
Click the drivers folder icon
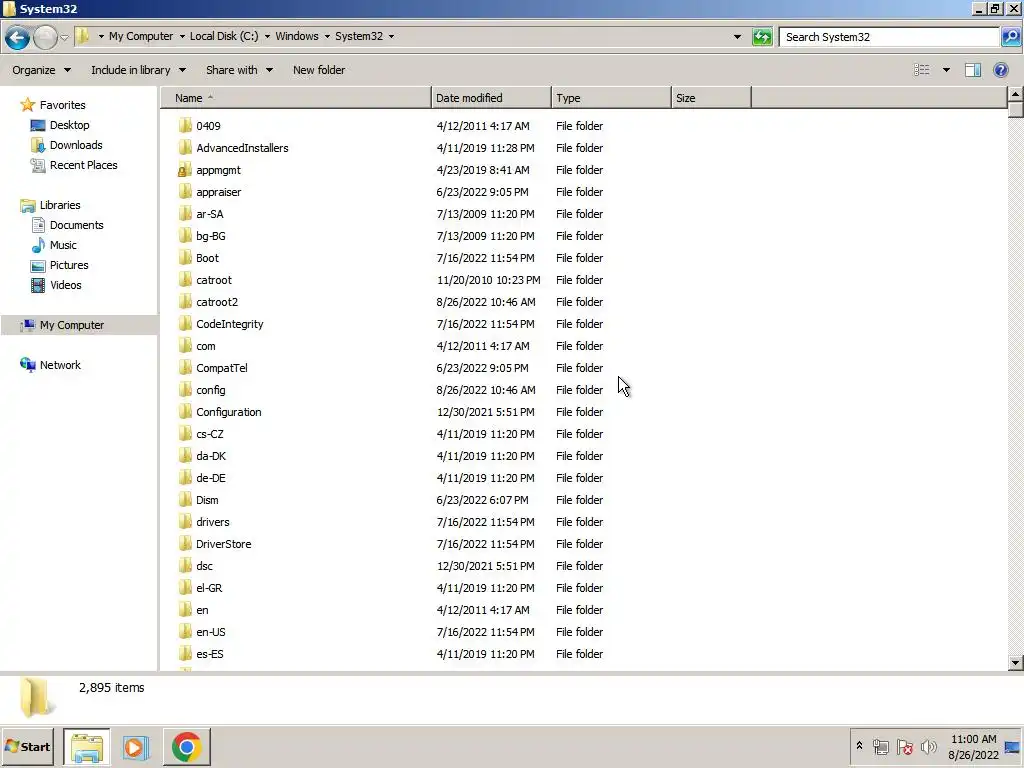(x=185, y=522)
